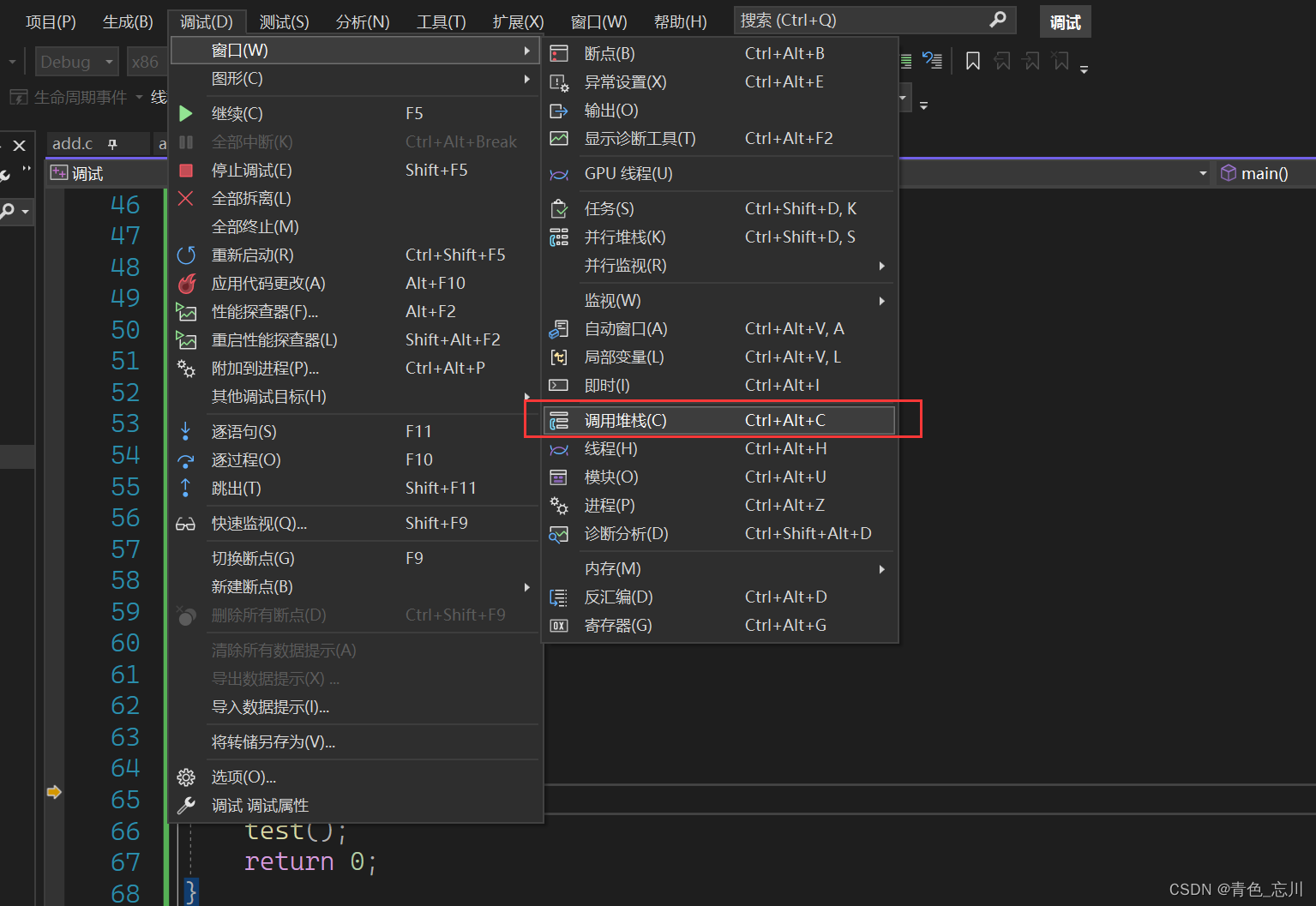Click the code text "return 0;"
Image resolution: width=1316 pixels, height=906 pixels.
310,861
